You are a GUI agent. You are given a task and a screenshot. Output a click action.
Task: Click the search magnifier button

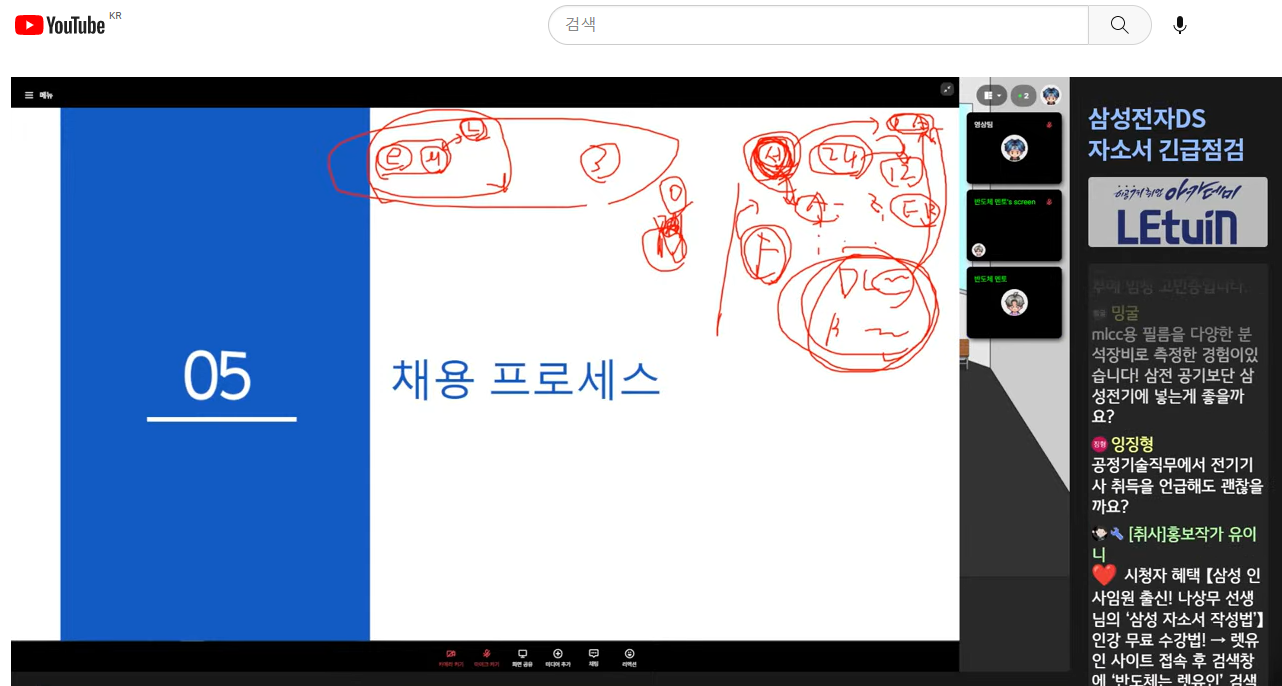click(x=1119, y=25)
